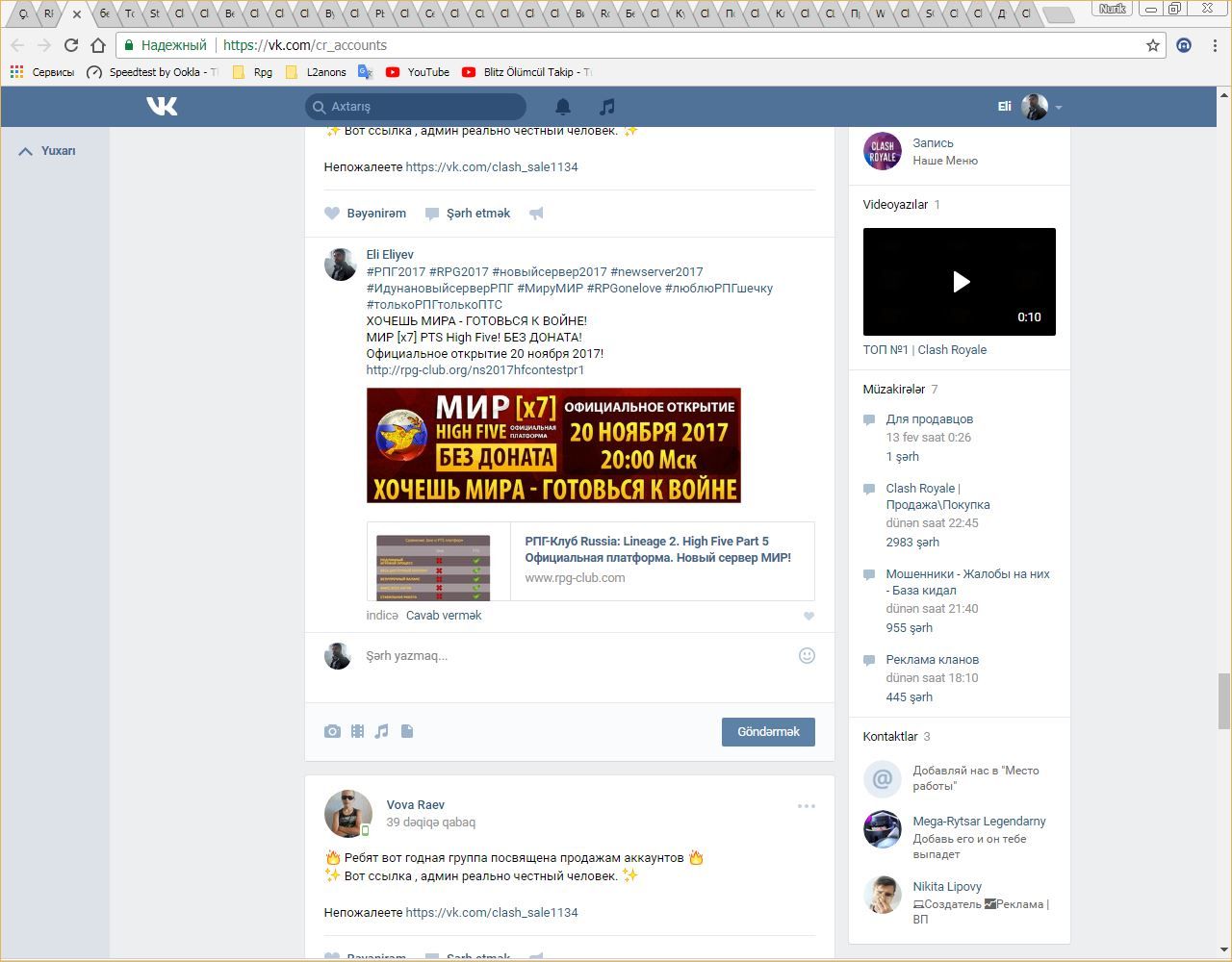Click Cavab vermək reply link
Viewport: 1232px width, 962px height.
[444, 616]
